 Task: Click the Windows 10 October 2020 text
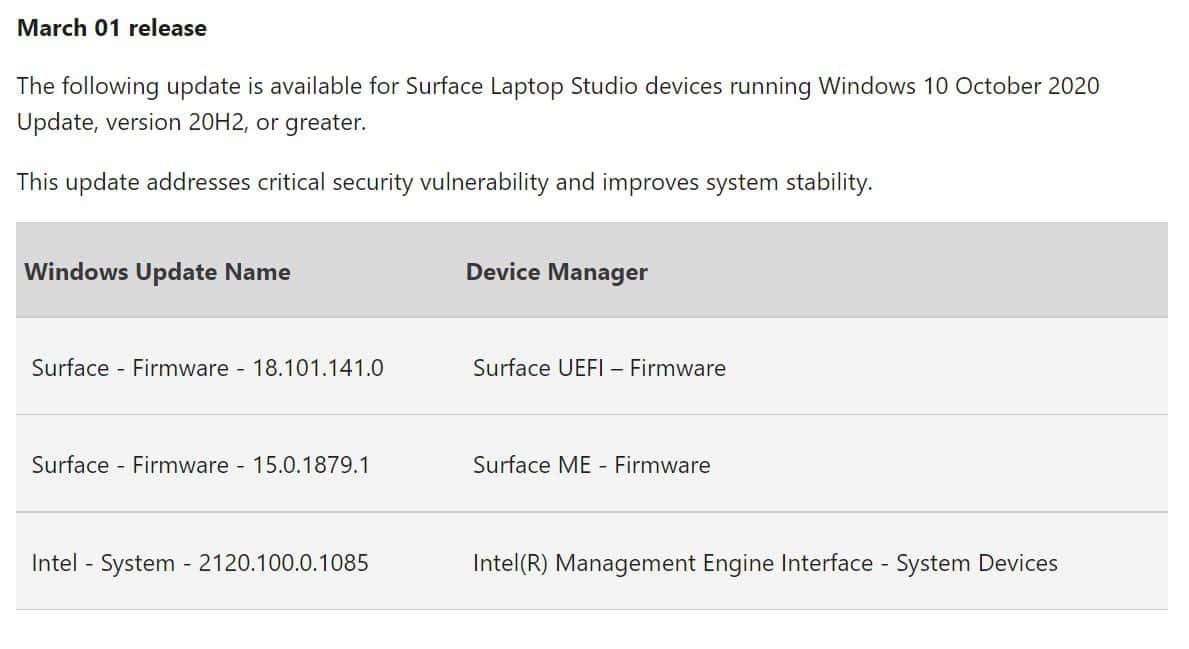tap(958, 86)
